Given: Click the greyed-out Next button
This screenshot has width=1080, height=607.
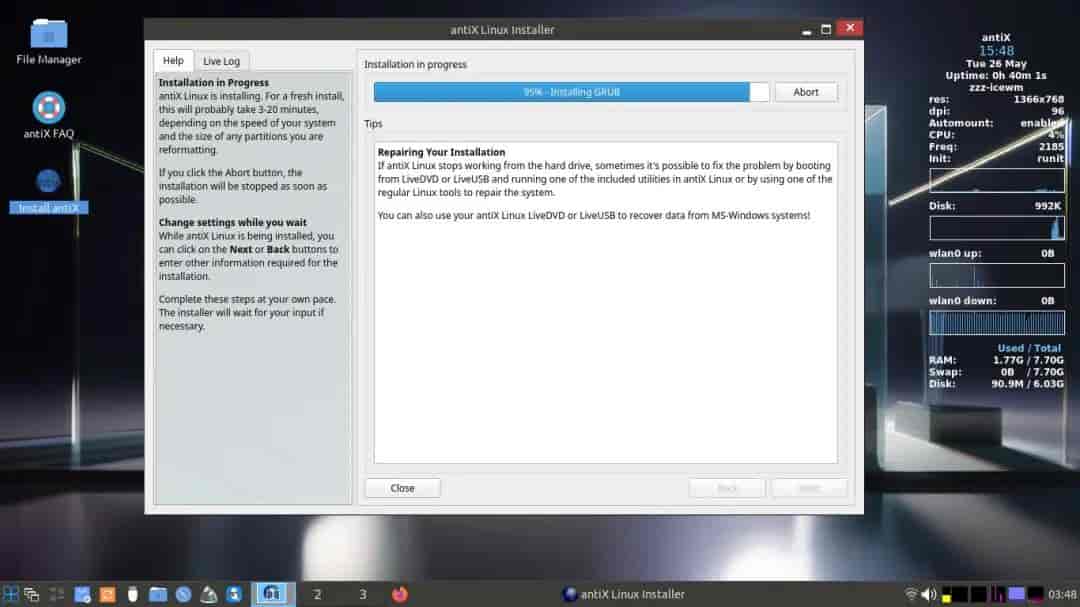Looking at the screenshot, I should click(x=809, y=488).
